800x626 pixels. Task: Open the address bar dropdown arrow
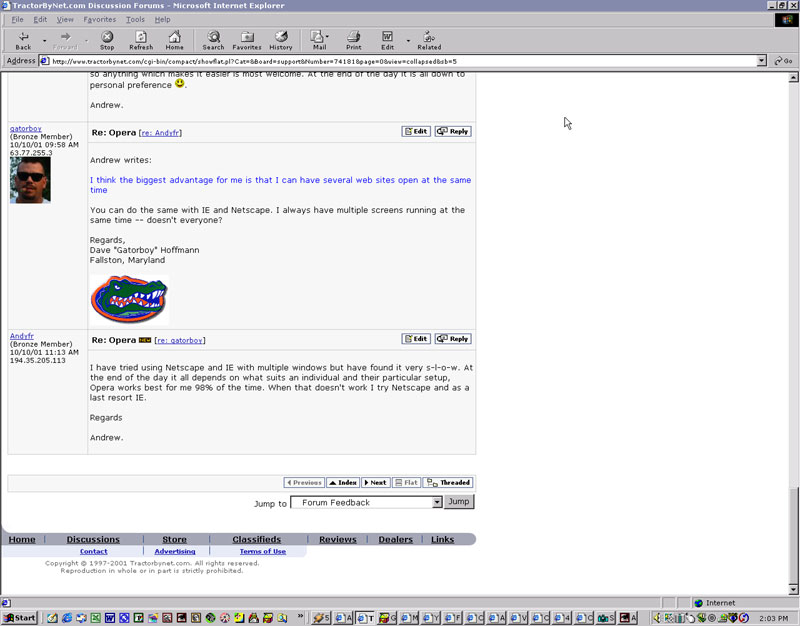tap(761, 61)
